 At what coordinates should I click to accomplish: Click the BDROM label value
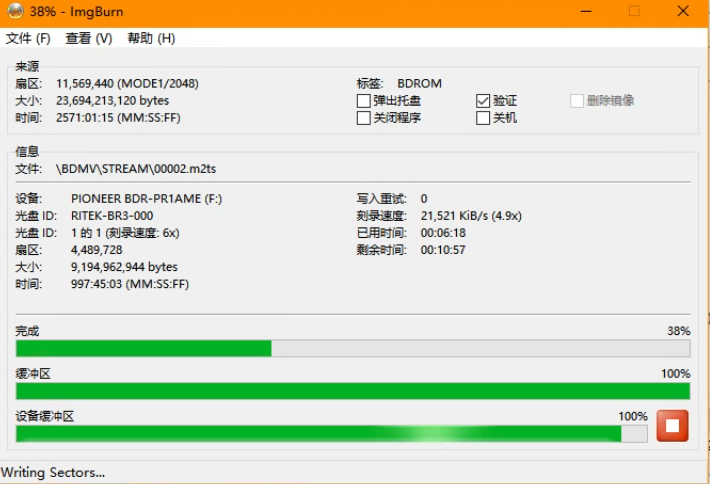point(419,84)
